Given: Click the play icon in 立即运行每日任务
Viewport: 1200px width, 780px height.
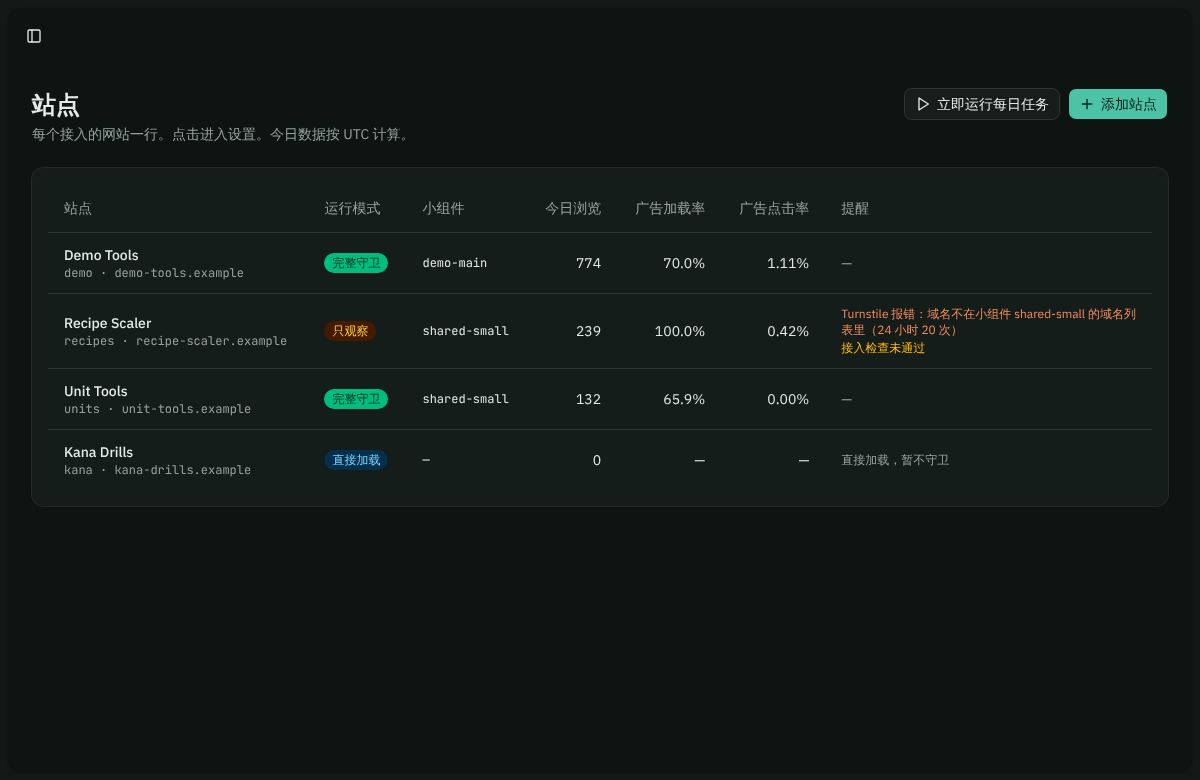Looking at the screenshot, I should pyautogui.click(x=923, y=104).
